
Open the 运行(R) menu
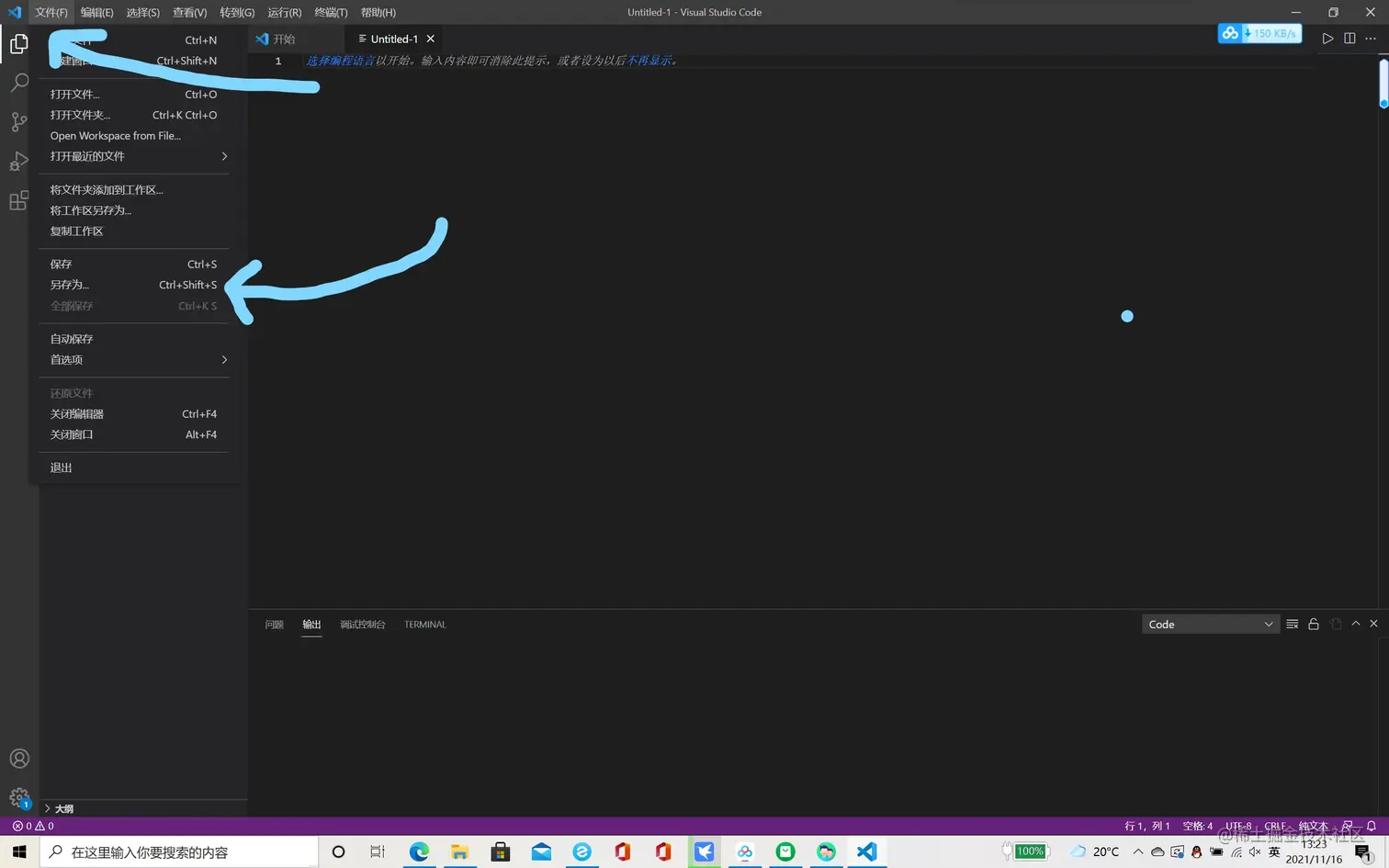coord(284,12)
